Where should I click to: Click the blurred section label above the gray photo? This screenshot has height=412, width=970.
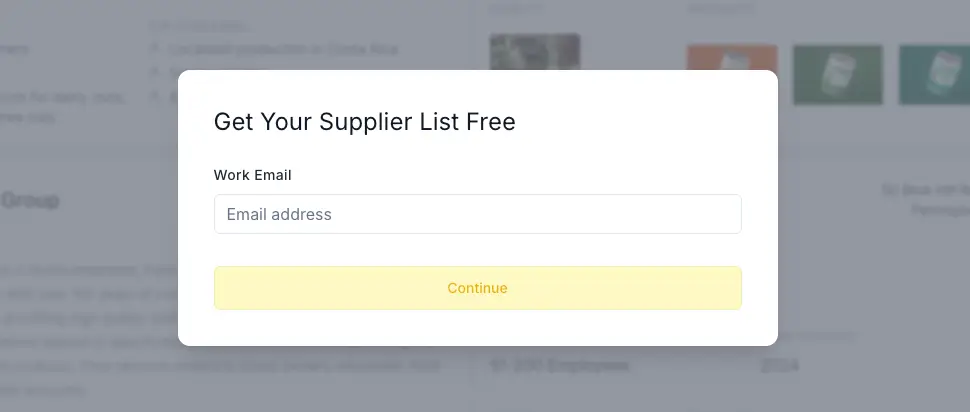pyautogui.click(x=517, y=9)
